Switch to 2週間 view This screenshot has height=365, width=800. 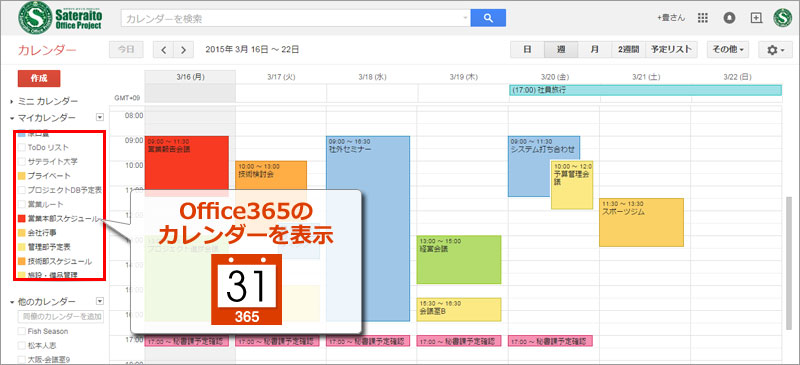(629, 50)
